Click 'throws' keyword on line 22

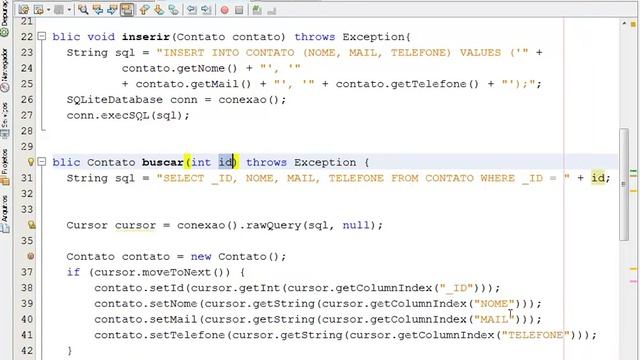click(315, 37)
